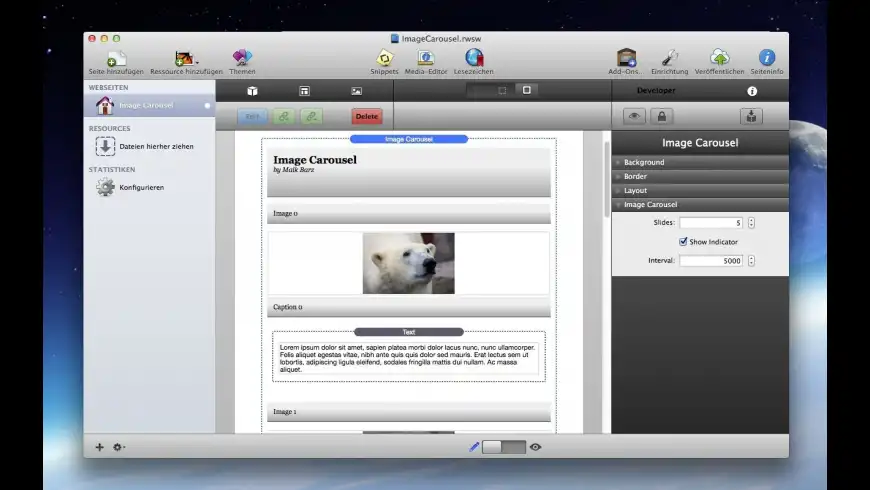This screenshot has width=870, height=490.
Task: Open the templates layout icon
Action: point(305,91)
